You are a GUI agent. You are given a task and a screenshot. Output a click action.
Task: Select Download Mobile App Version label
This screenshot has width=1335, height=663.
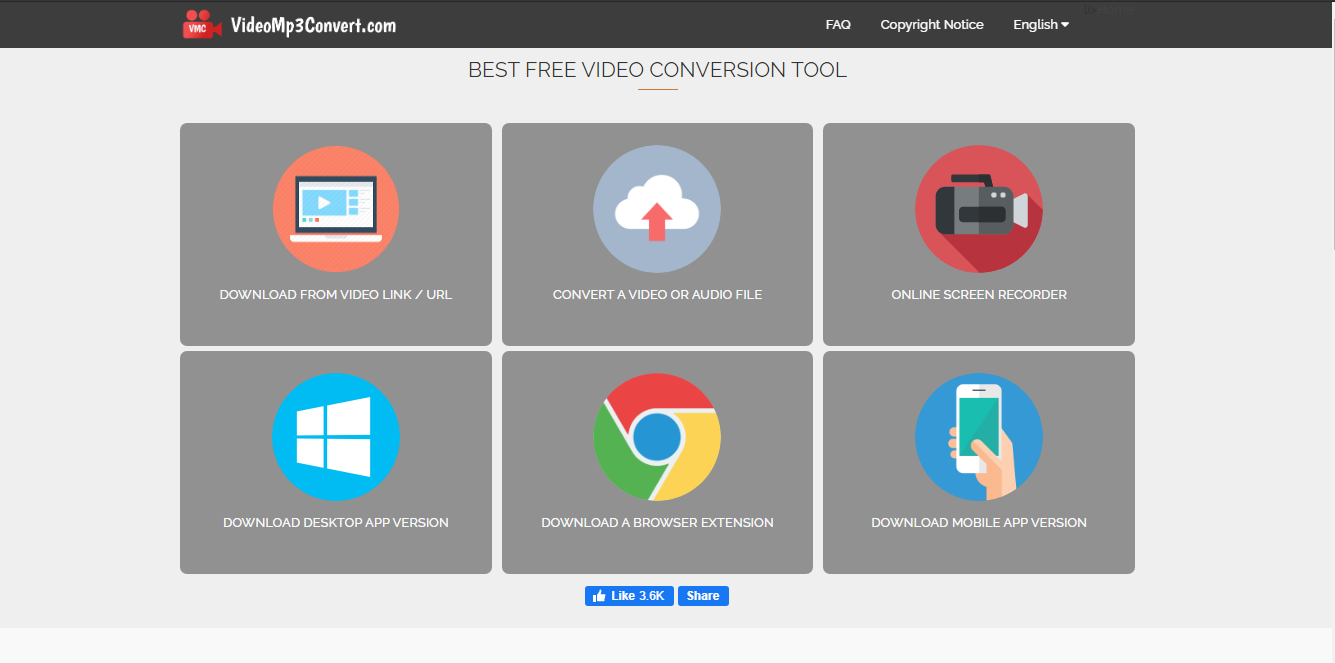979,523
